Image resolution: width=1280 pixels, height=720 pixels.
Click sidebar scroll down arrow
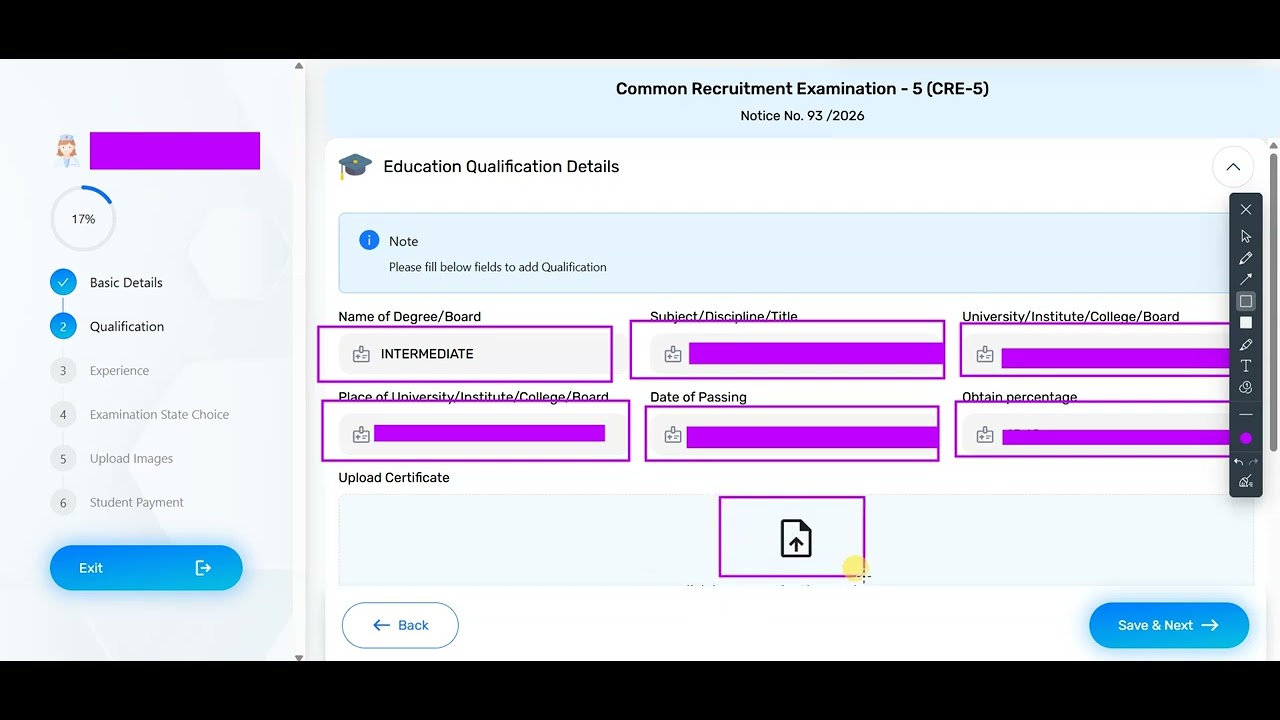(x=298, y=657)
